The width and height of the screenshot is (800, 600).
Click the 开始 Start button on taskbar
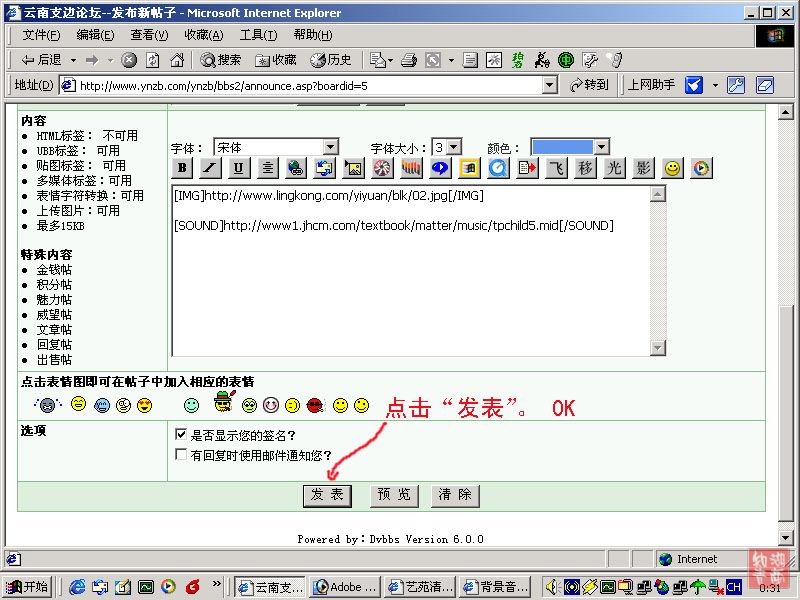pyautogui.click(x=28, y=587)
